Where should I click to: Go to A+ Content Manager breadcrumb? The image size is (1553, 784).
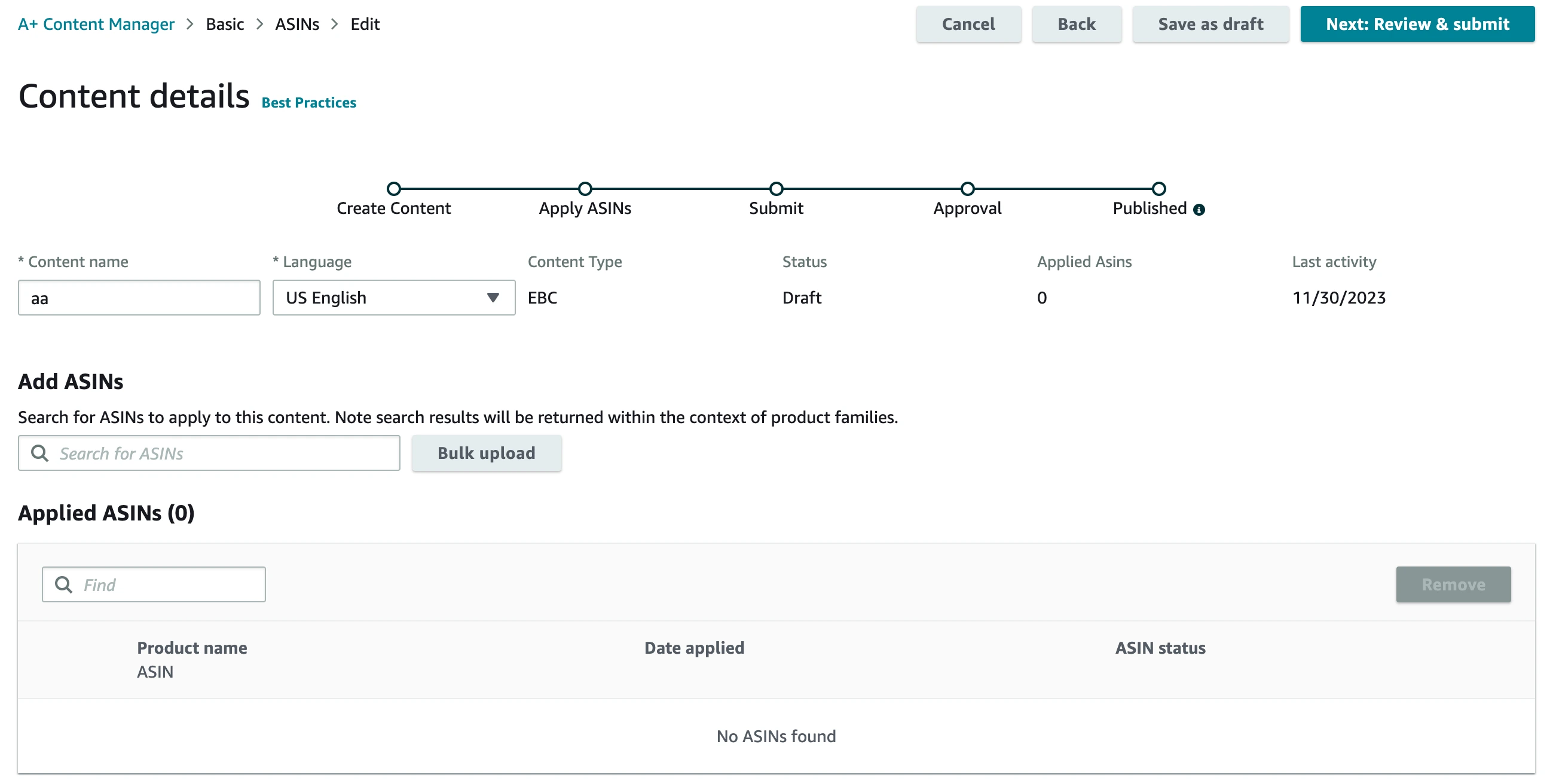[x=96, y=24]
